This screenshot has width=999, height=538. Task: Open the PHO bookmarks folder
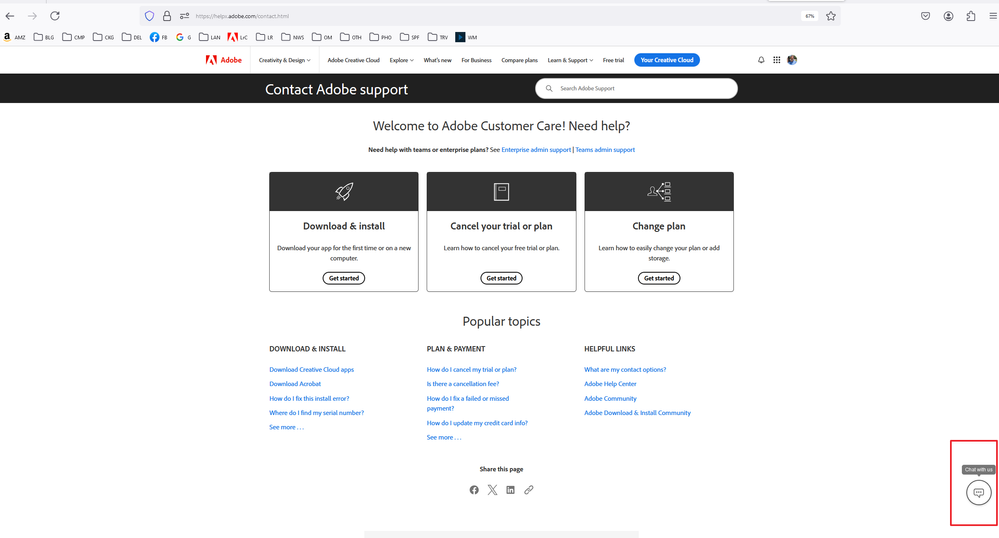click(x=380, y=37)
